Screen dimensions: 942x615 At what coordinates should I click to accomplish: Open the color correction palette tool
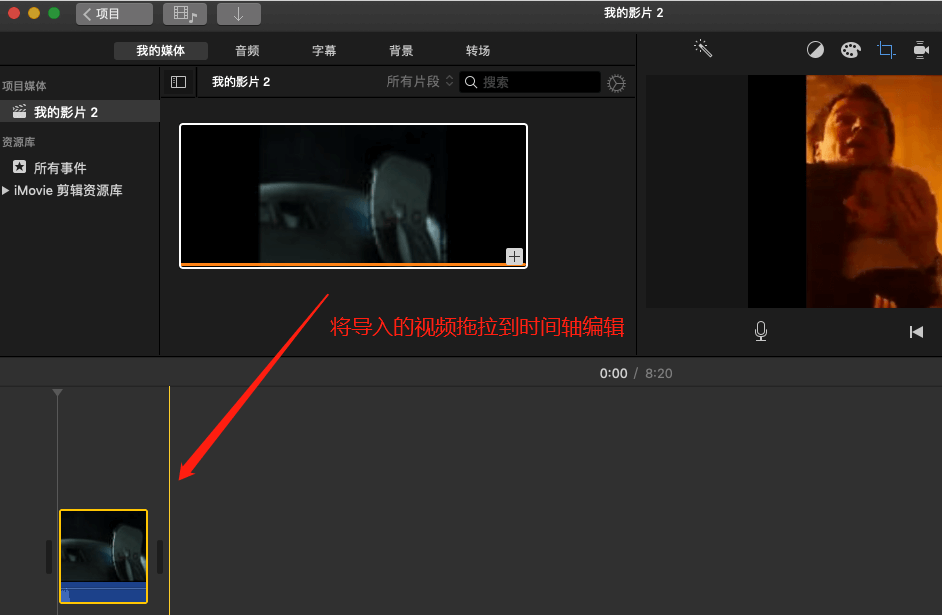click(x=851, y=50)
